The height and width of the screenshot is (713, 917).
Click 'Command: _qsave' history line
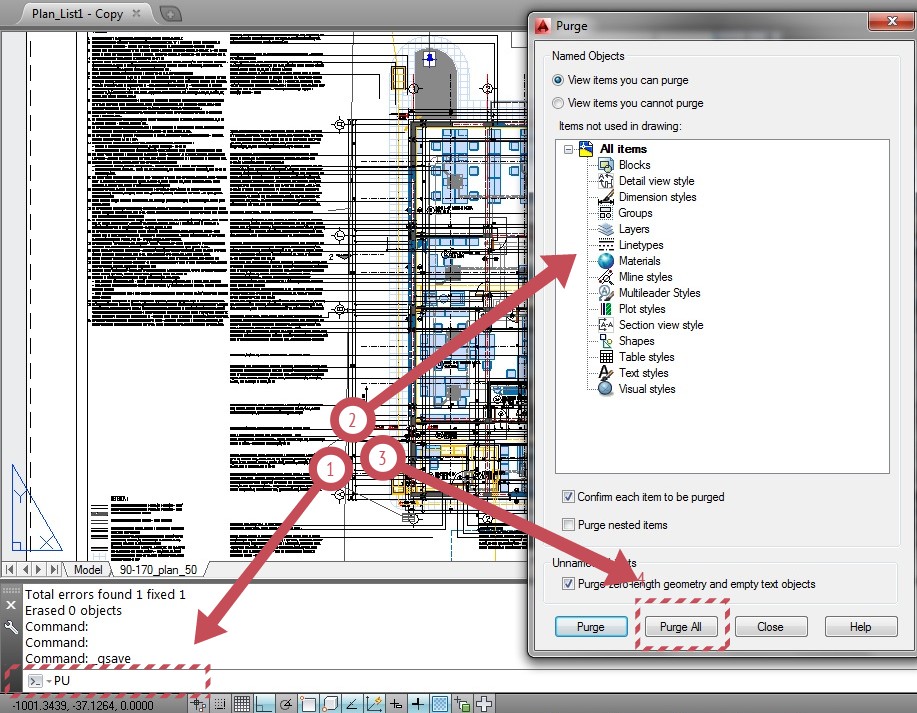(x=78, y=659)
